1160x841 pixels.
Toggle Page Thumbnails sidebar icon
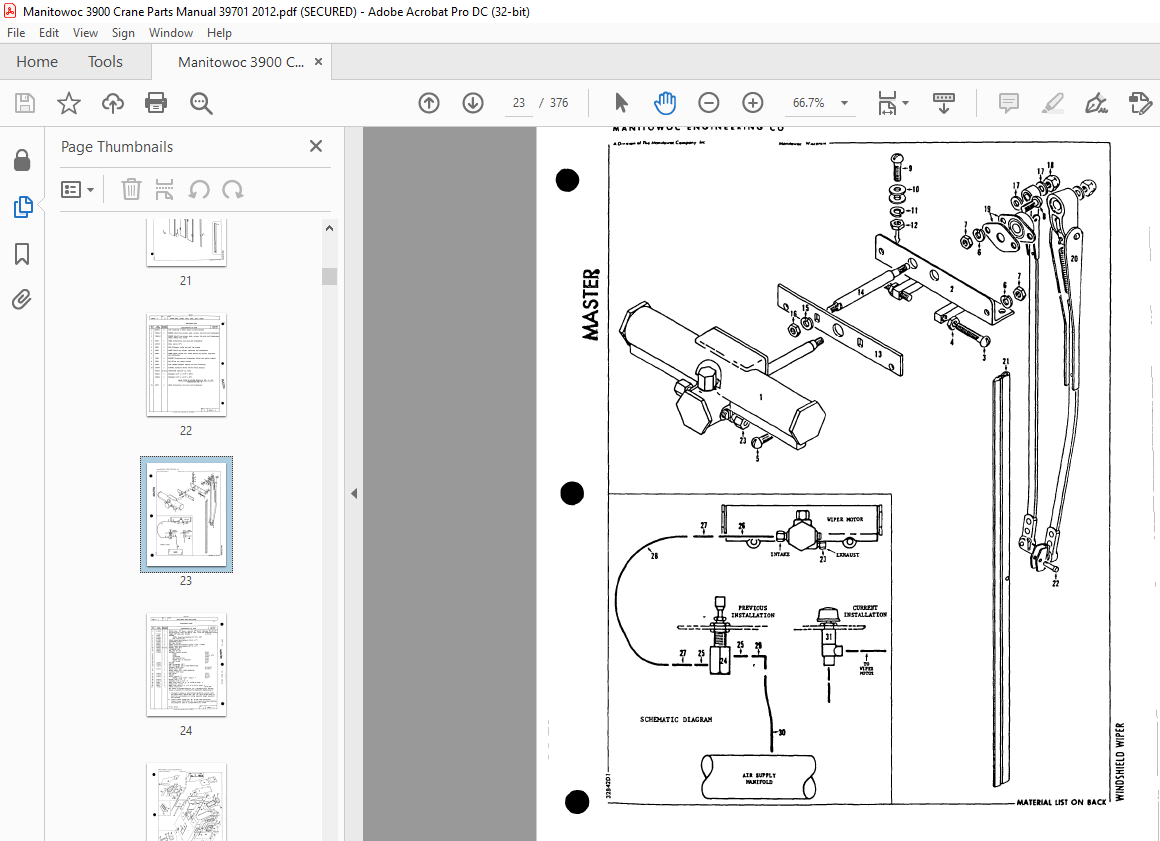point(23,207)
